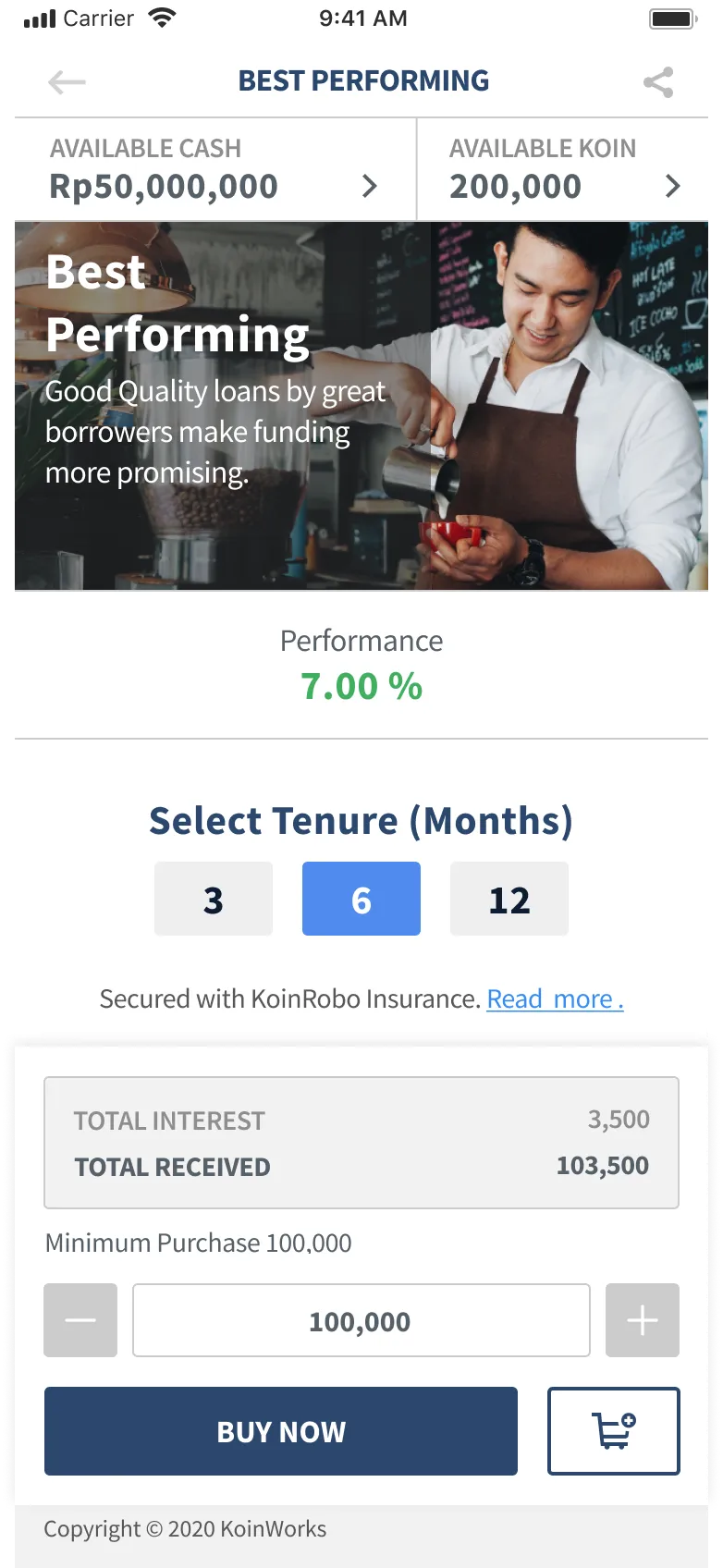This screenshot has height=1568, width=723.
Task: Select the 12-month tenure option
Action: pyautogui.click(x=509, y=898)
